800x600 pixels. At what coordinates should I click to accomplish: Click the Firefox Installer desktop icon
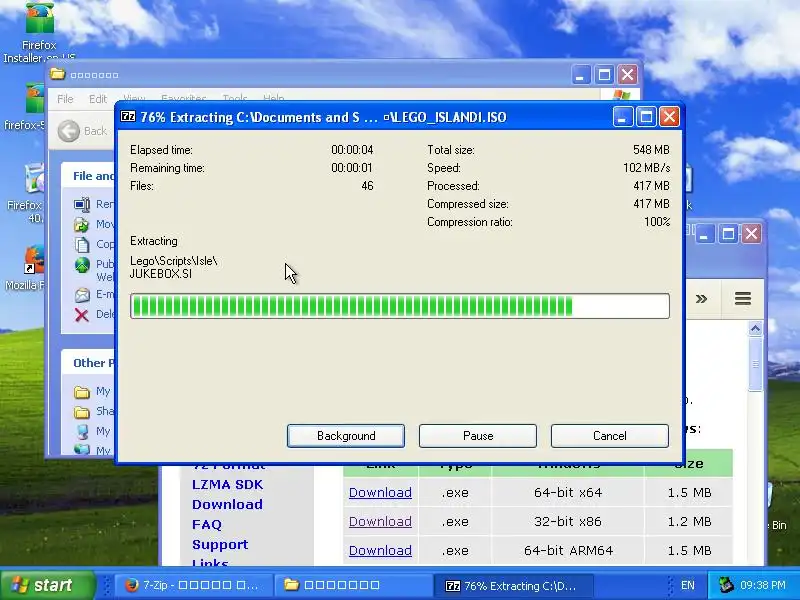click(x=39, y=32)
